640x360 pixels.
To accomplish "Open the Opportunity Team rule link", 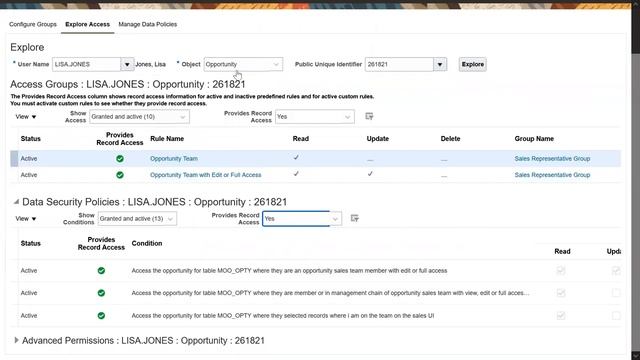I will pyautogui.click(x=174, y=158).
